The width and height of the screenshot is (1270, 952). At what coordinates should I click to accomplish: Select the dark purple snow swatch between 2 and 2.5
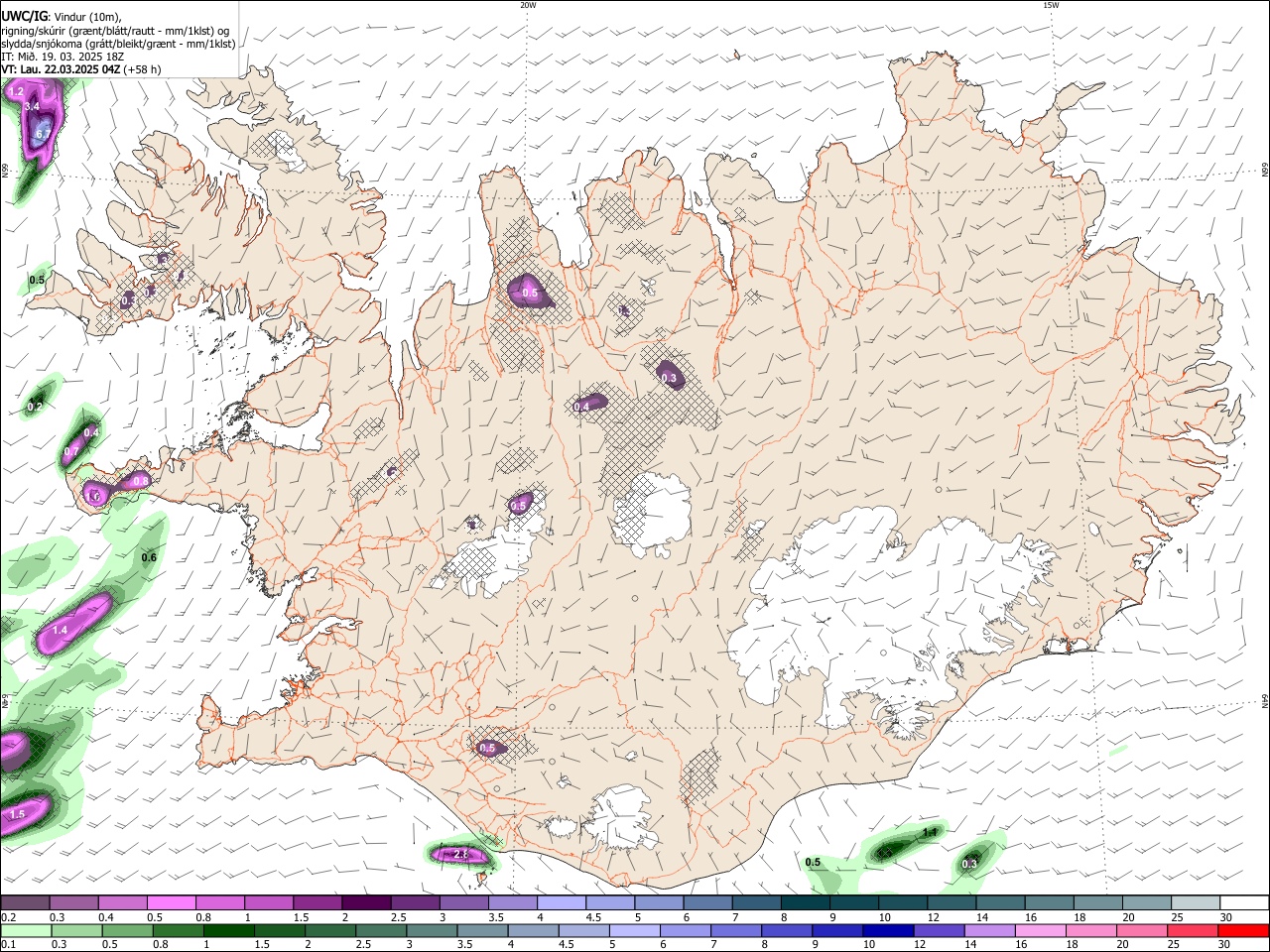click(366, 902)
